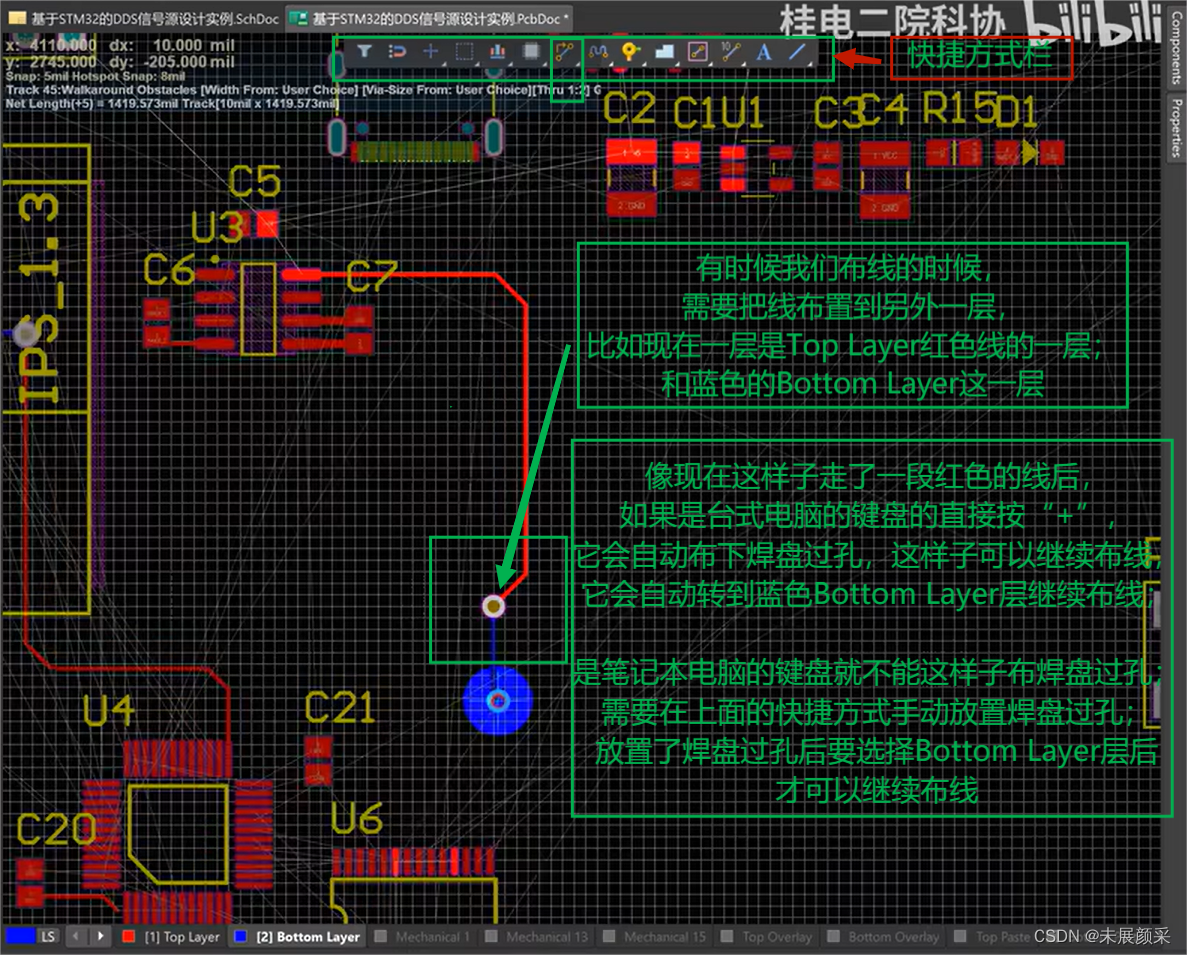Viewport: 1187px width, 955px height.
Task: Switch to the SchDoc document tab
Action: tap(143, 18)
